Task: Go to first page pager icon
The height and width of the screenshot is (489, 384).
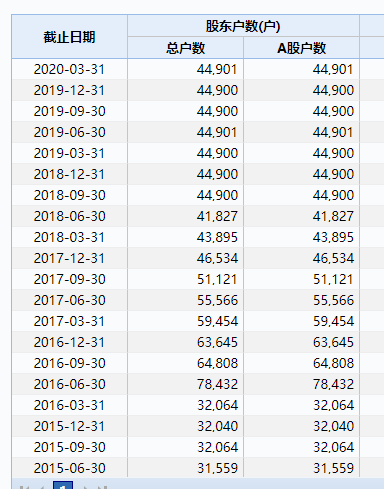Action: pyautogui.click(x=24, y=487)
